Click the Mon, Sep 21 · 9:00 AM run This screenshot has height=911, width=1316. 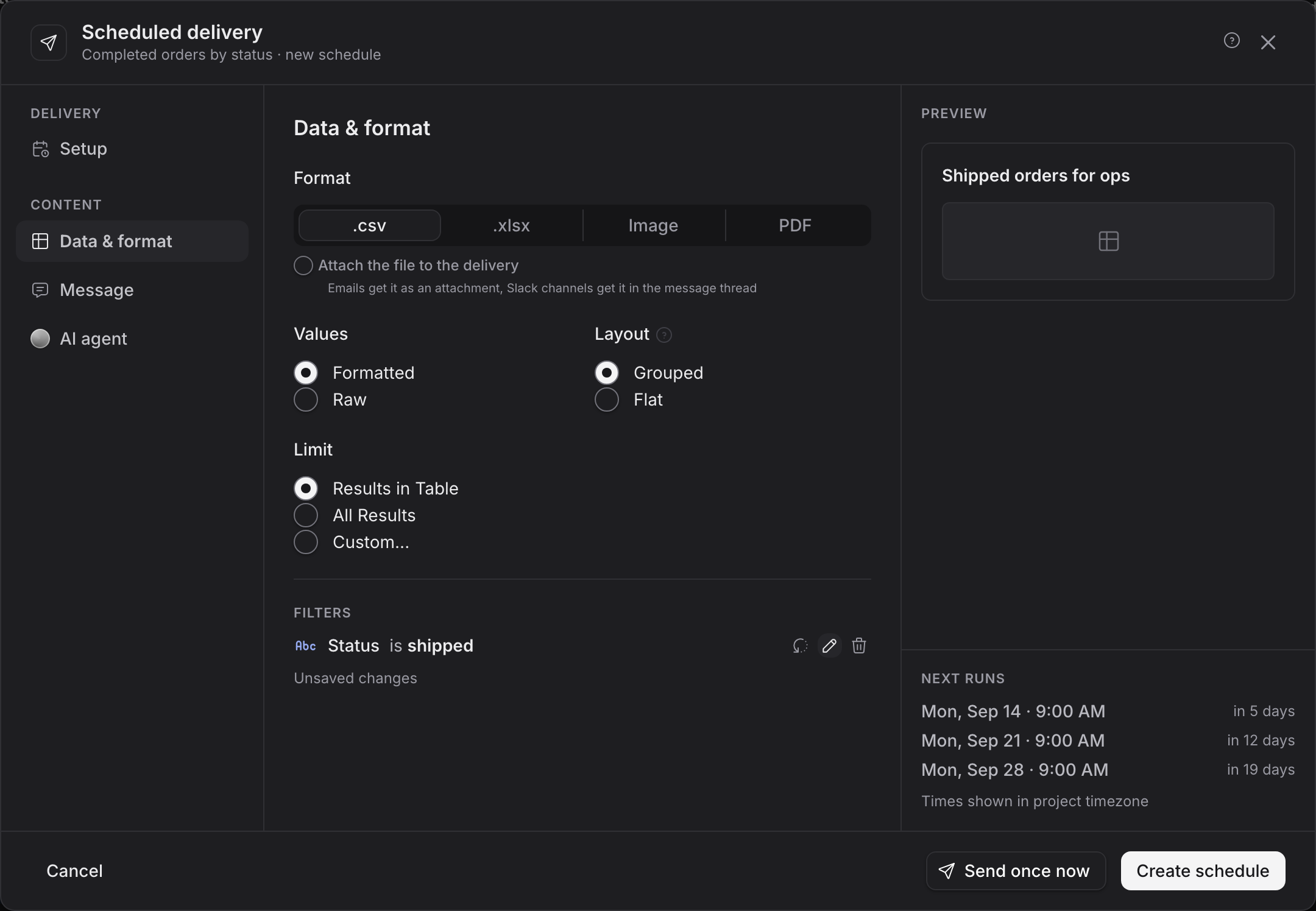tap(1013, 740)
